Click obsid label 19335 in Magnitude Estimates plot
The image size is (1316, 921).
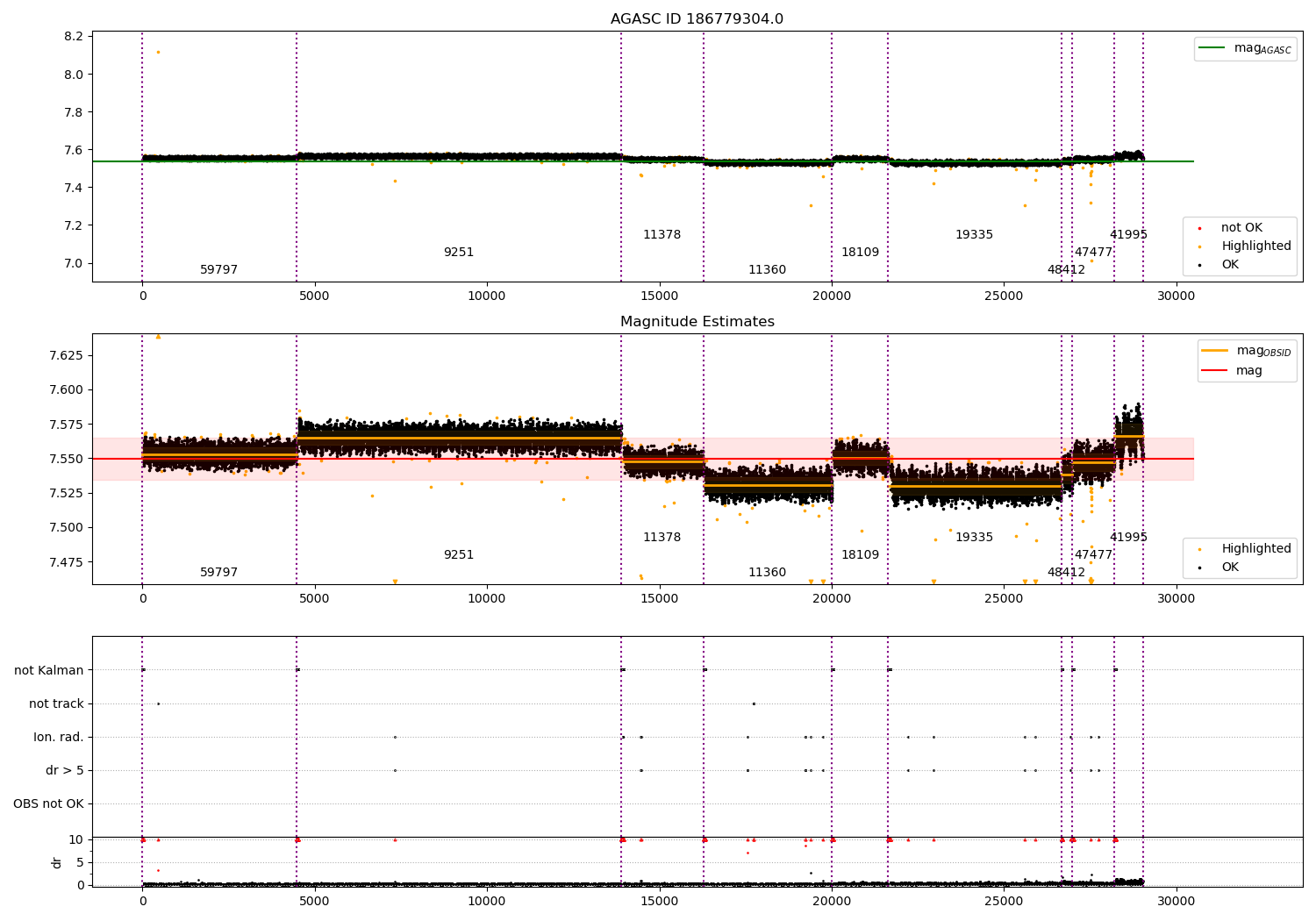pyautogui.click(x=974, y=538)
